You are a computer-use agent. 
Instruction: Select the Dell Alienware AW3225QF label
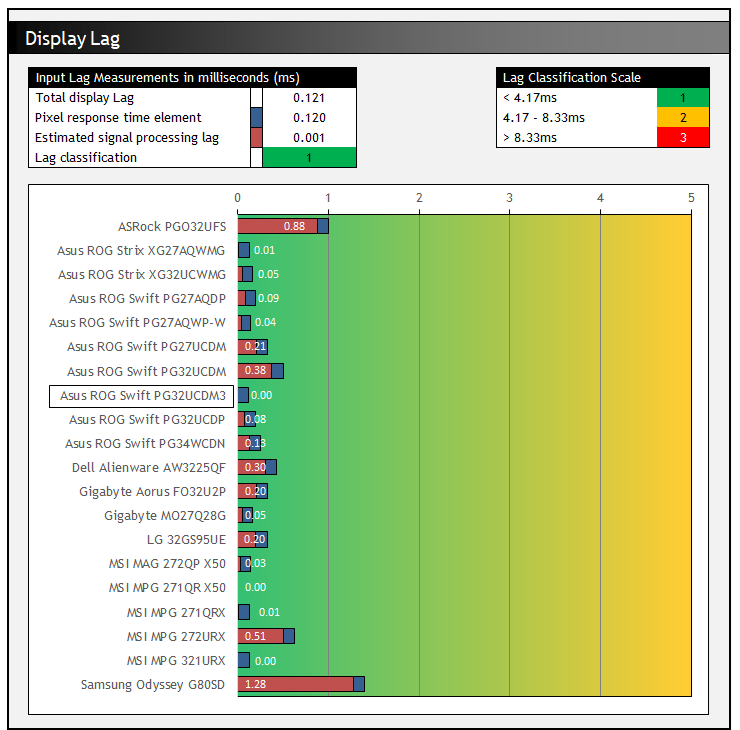coord(148,468)
